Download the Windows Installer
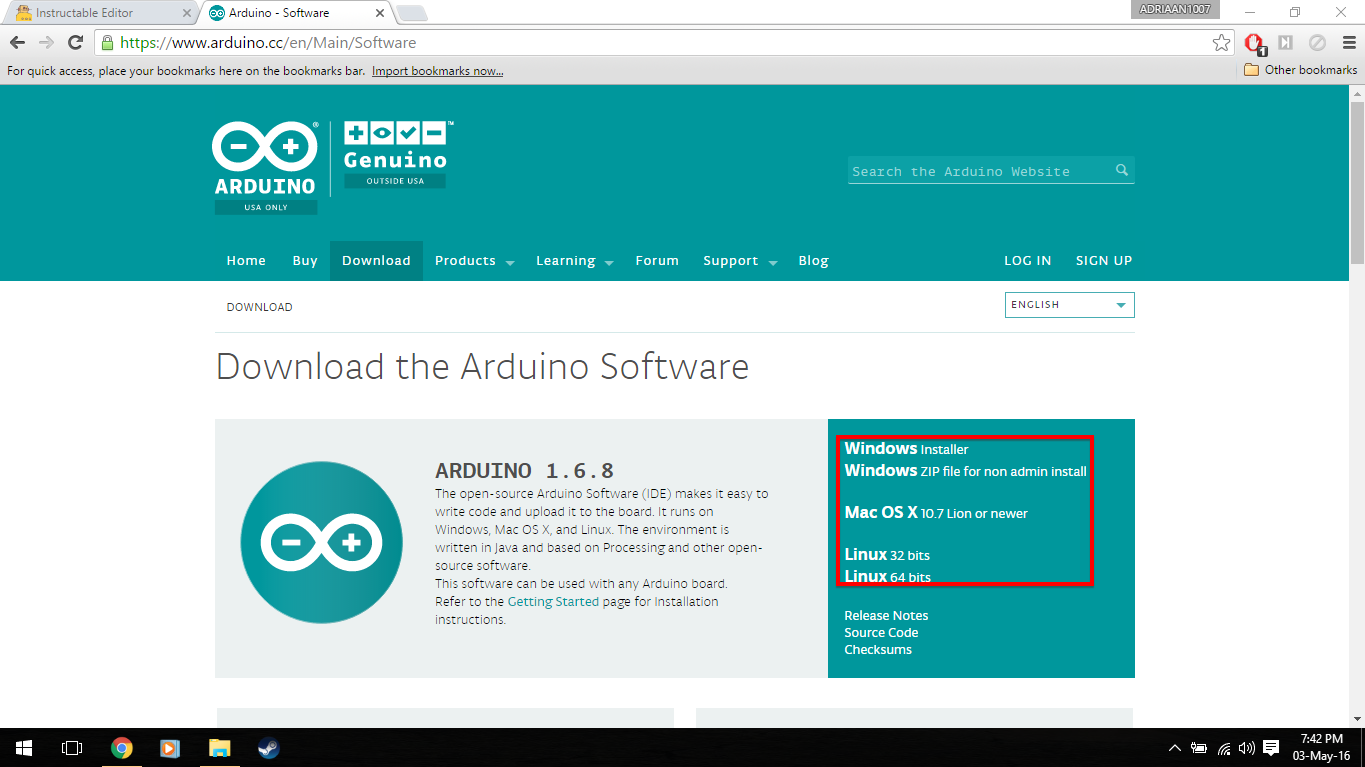This screenshot has width=1365, height=767. click(x=906, y=449)
